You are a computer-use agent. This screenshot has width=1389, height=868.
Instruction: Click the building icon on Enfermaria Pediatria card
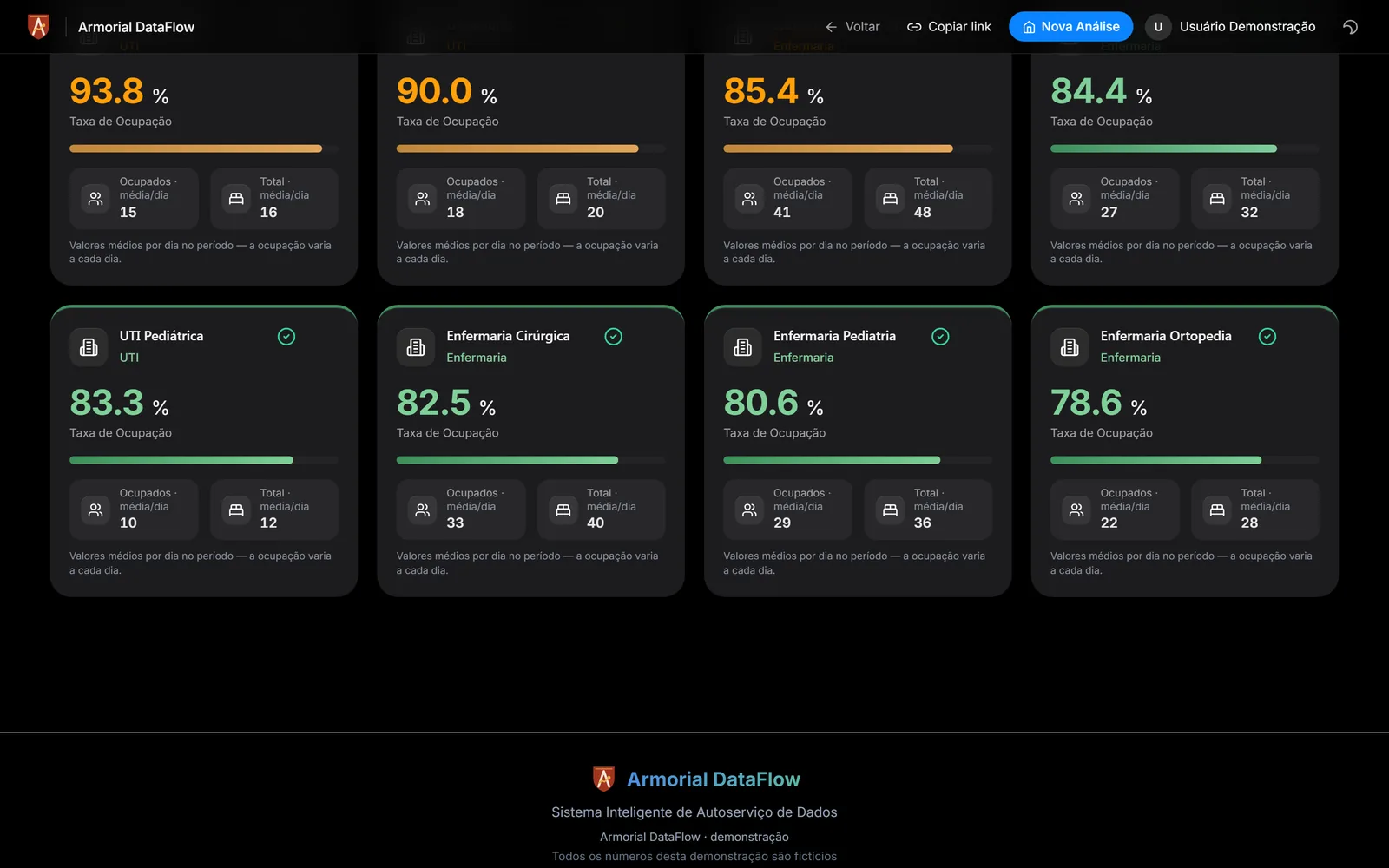743,347
